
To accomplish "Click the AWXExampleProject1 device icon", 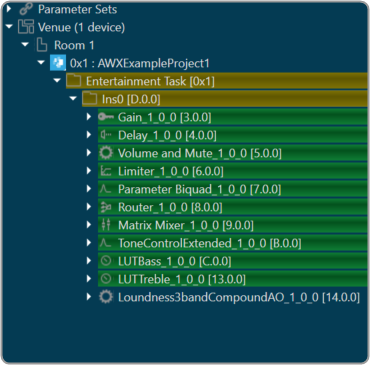I will pos(58,63).
